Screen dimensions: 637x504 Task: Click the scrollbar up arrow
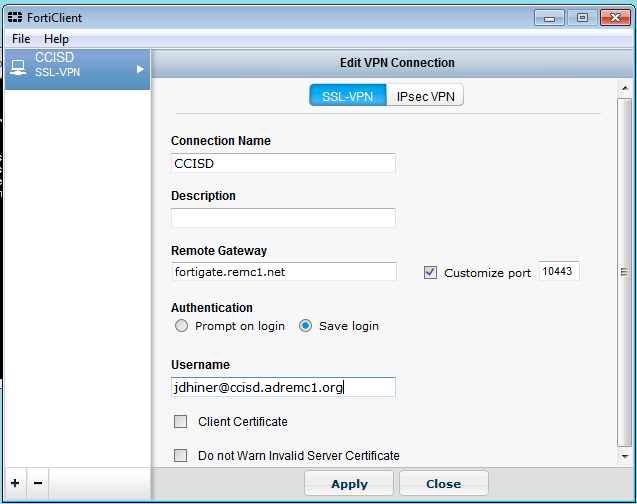tap(625, 88)
